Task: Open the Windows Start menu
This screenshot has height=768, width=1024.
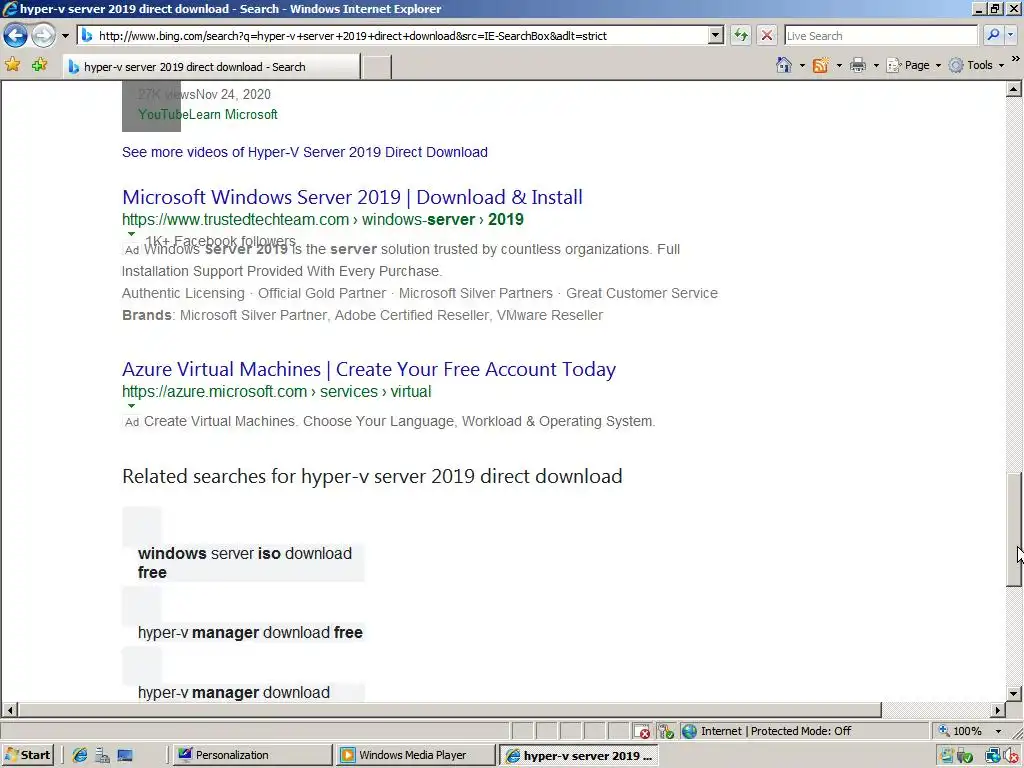Action: 27,755
